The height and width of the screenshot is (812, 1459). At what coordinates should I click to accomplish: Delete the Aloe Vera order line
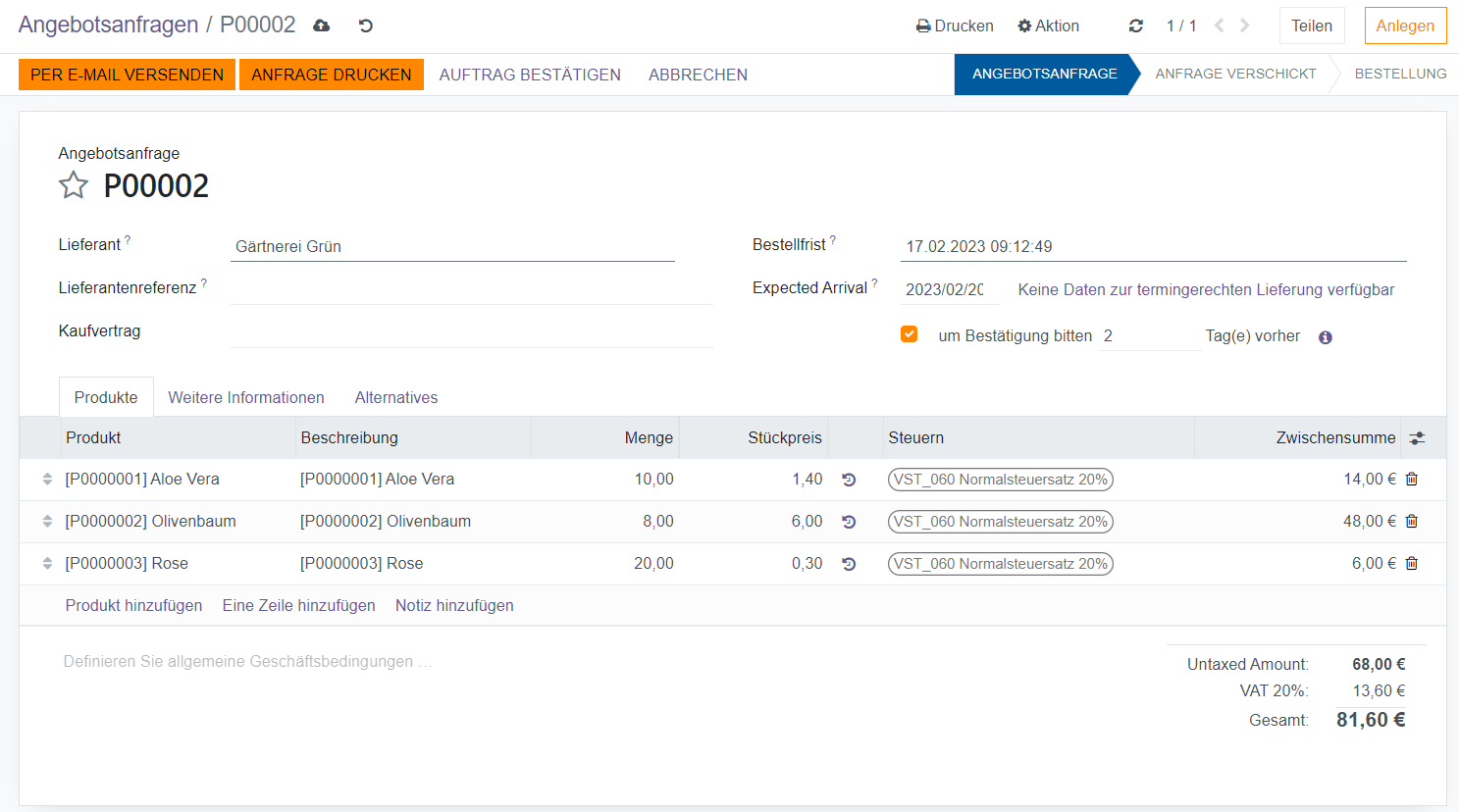click(1412, 479)
